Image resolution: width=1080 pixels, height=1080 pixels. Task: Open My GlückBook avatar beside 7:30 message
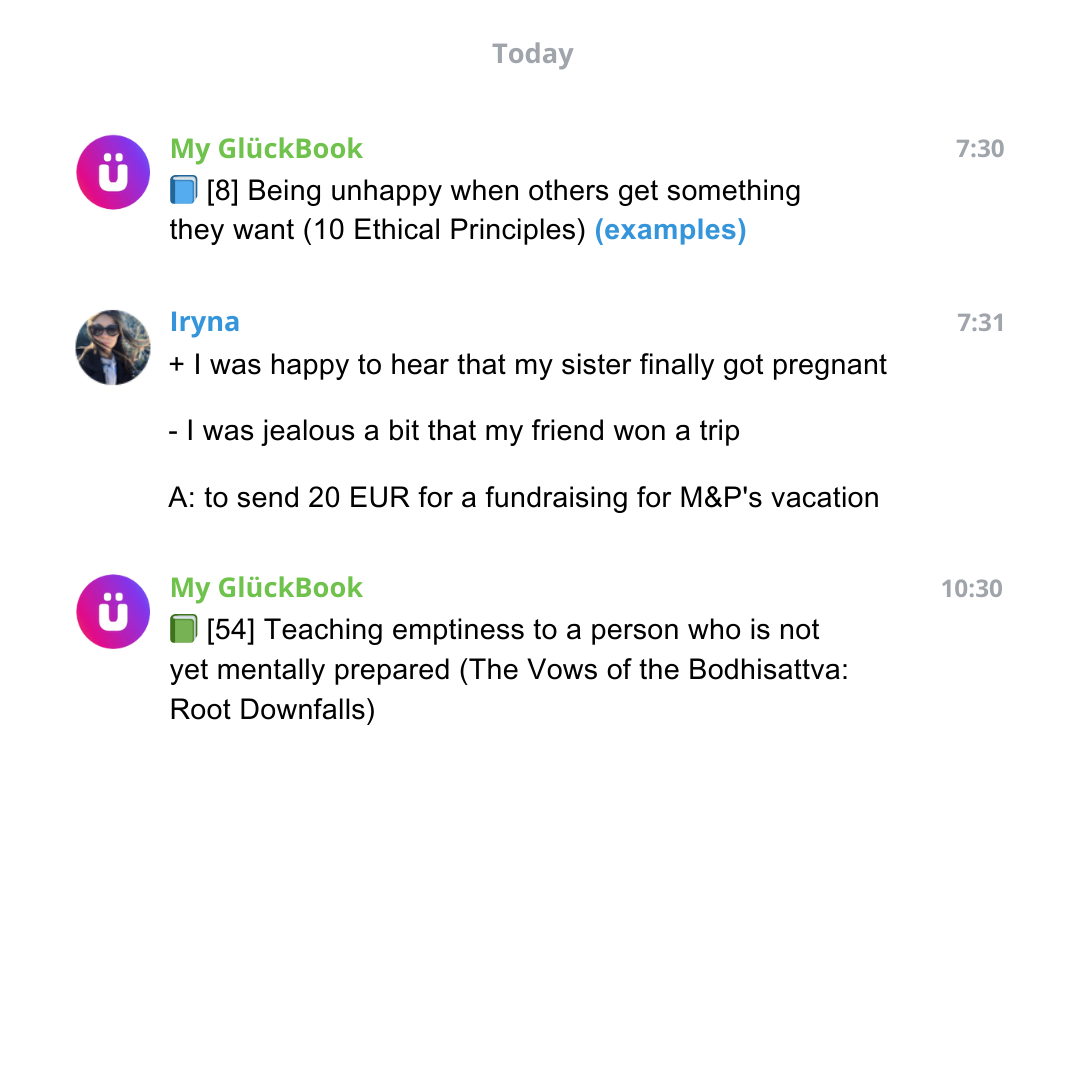click(113, 172)
